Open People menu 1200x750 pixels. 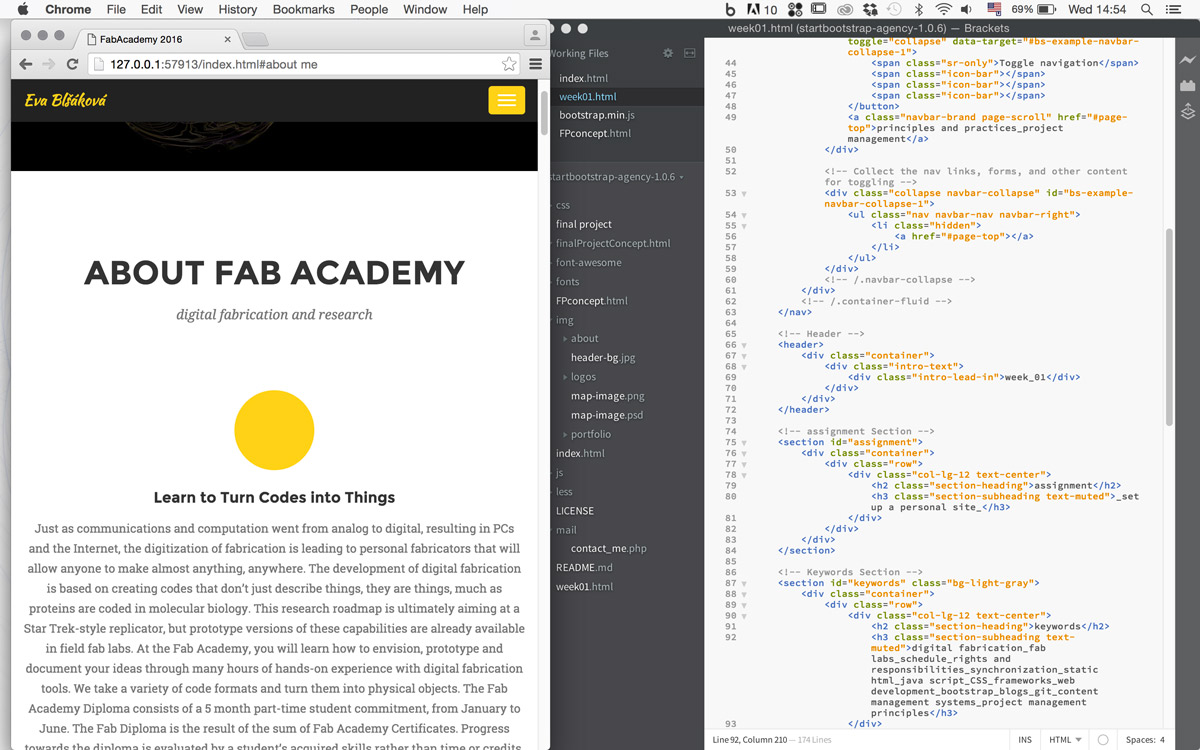[369, 9]
